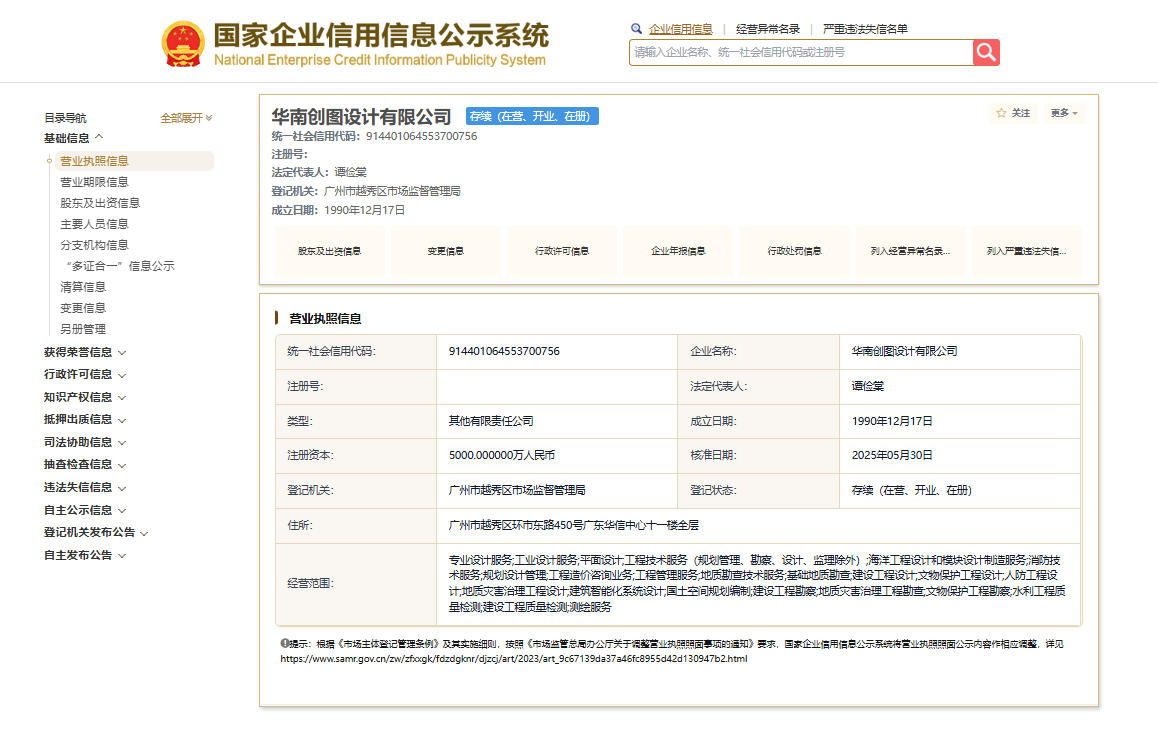Open 主要人员信息 in the sidebar
The image size is (1158, 748).
94,224
